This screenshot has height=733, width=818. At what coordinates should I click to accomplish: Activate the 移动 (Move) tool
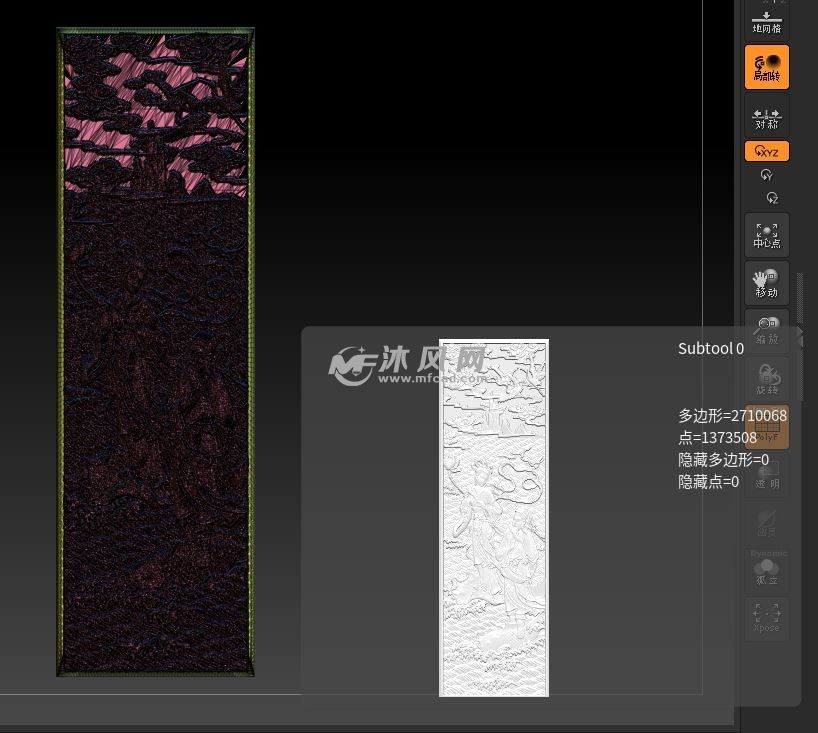[767, 283]
